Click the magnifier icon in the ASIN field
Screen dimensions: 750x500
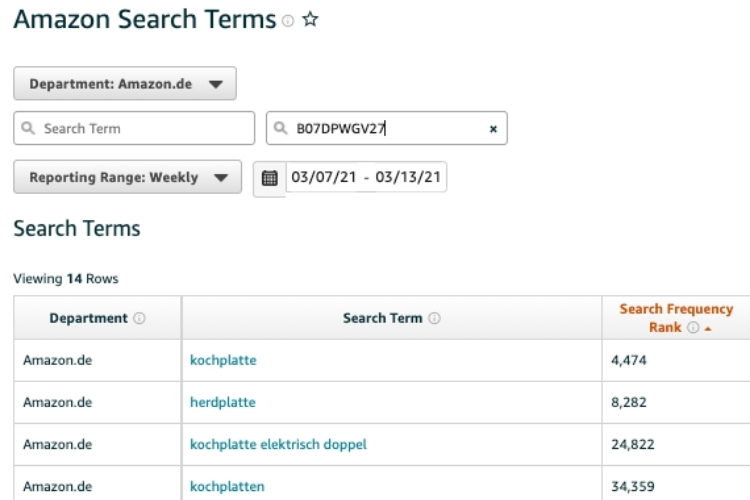(x=280, y=128)
